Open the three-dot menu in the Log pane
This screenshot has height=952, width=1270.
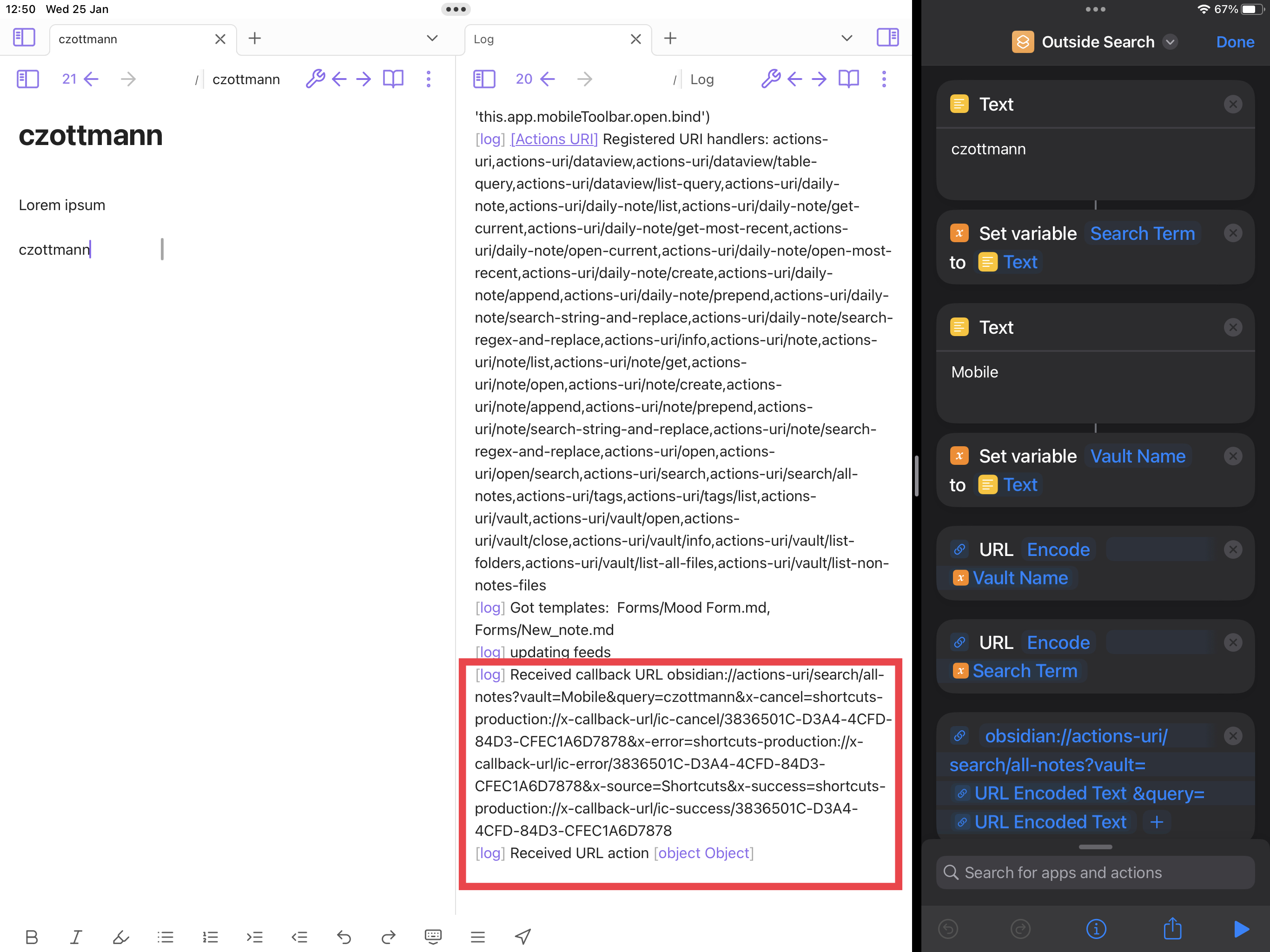coord(884,79)
